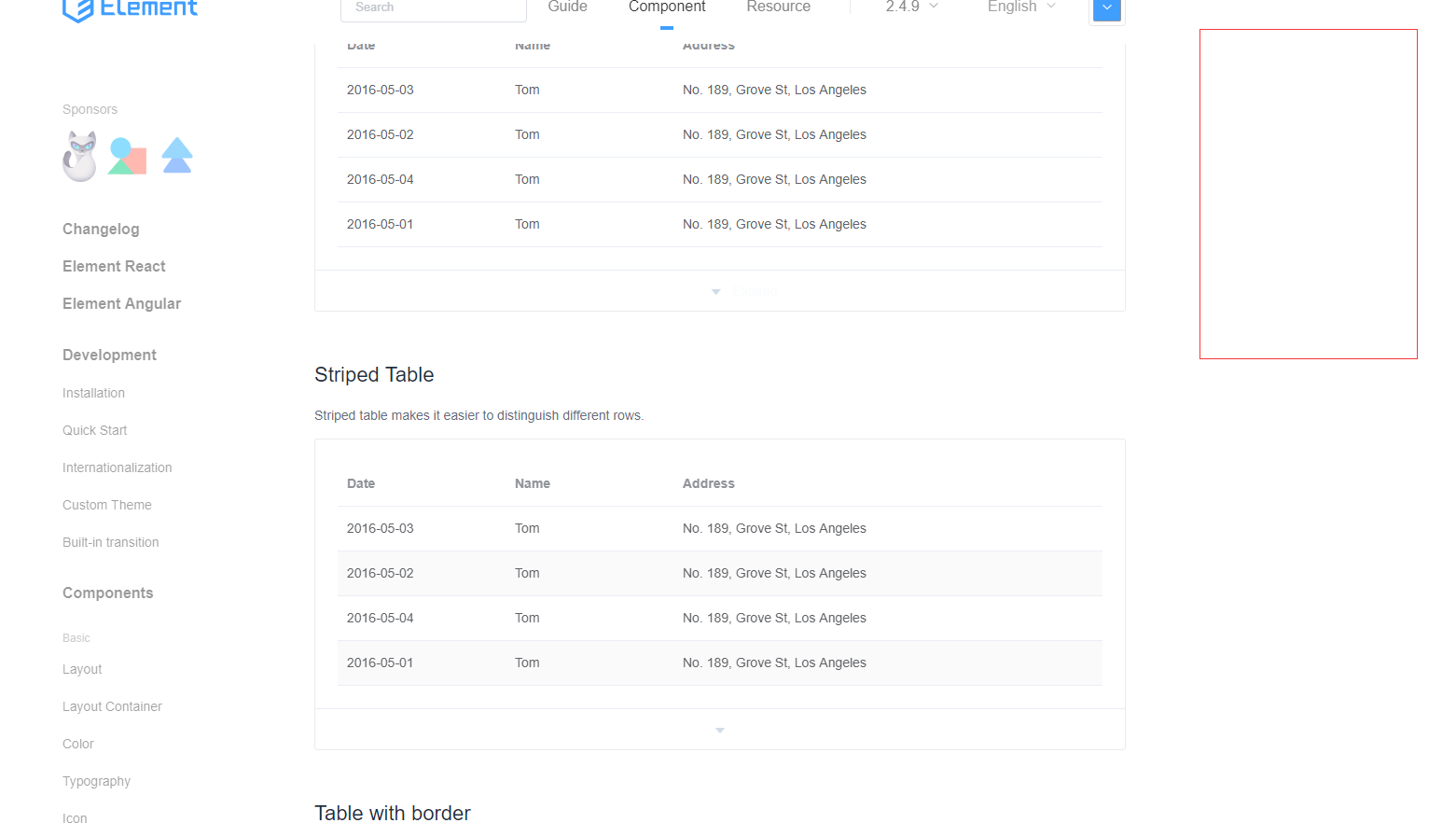Select 2016-05-02 in the Striped Table
The image size is (1456, 823).
[x=380, y=573]
